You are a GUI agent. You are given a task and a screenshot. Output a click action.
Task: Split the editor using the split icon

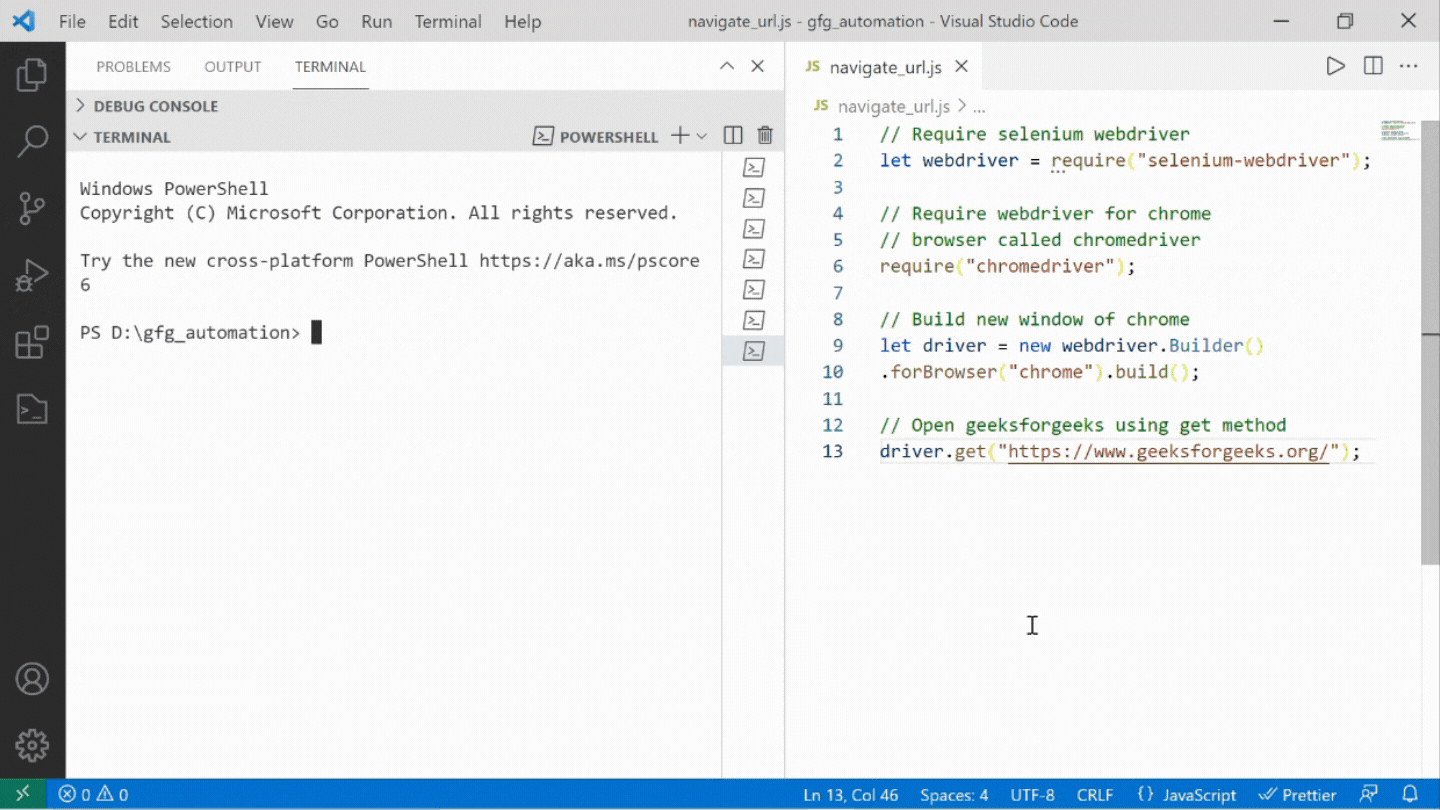1371,66
